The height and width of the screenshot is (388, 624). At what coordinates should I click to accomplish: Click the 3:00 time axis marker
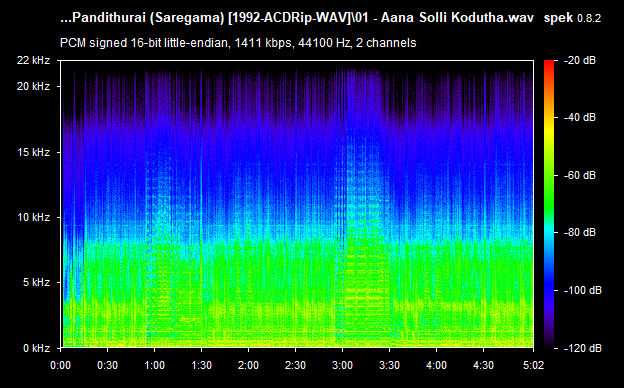(342, 365)
